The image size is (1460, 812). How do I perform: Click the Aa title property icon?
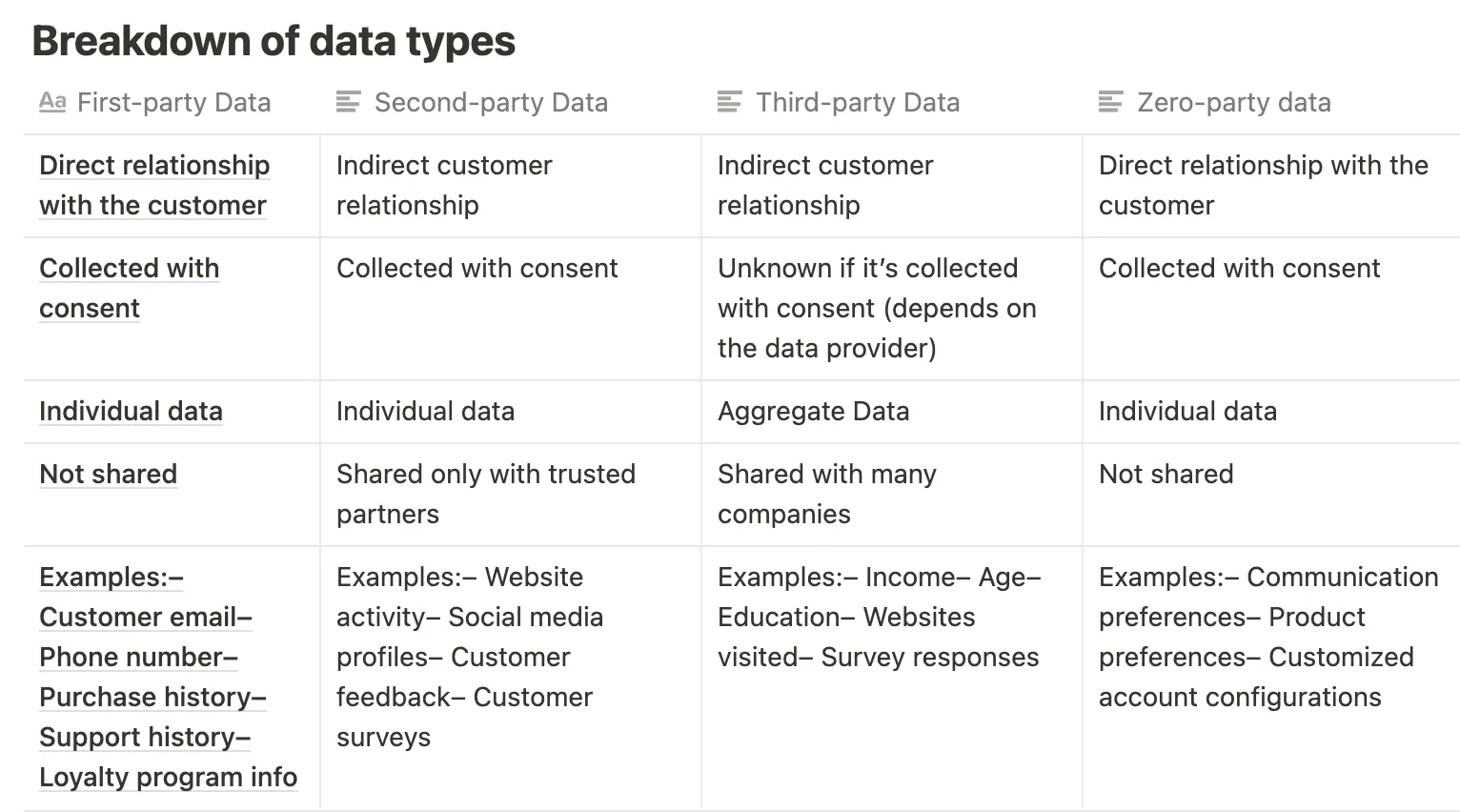[x=52, y=102]
